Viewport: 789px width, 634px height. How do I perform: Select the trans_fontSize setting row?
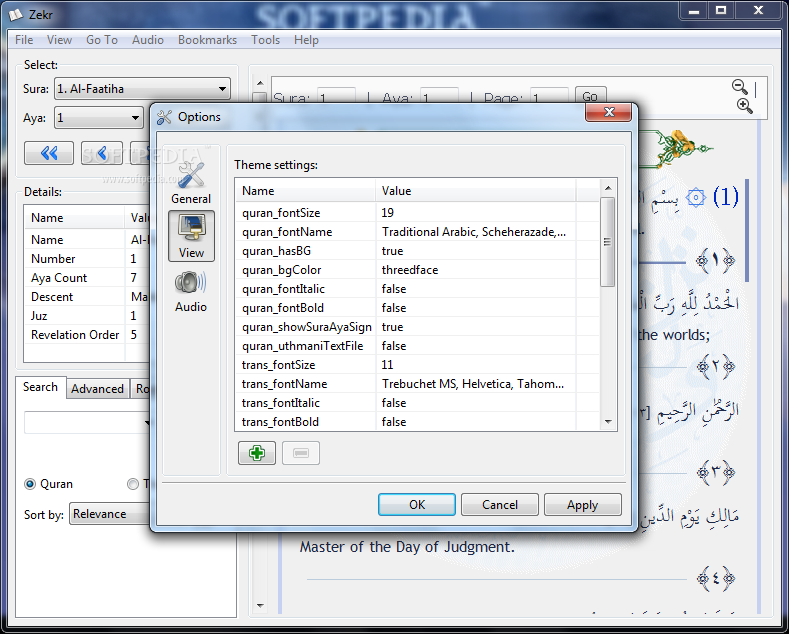(418, 365)
